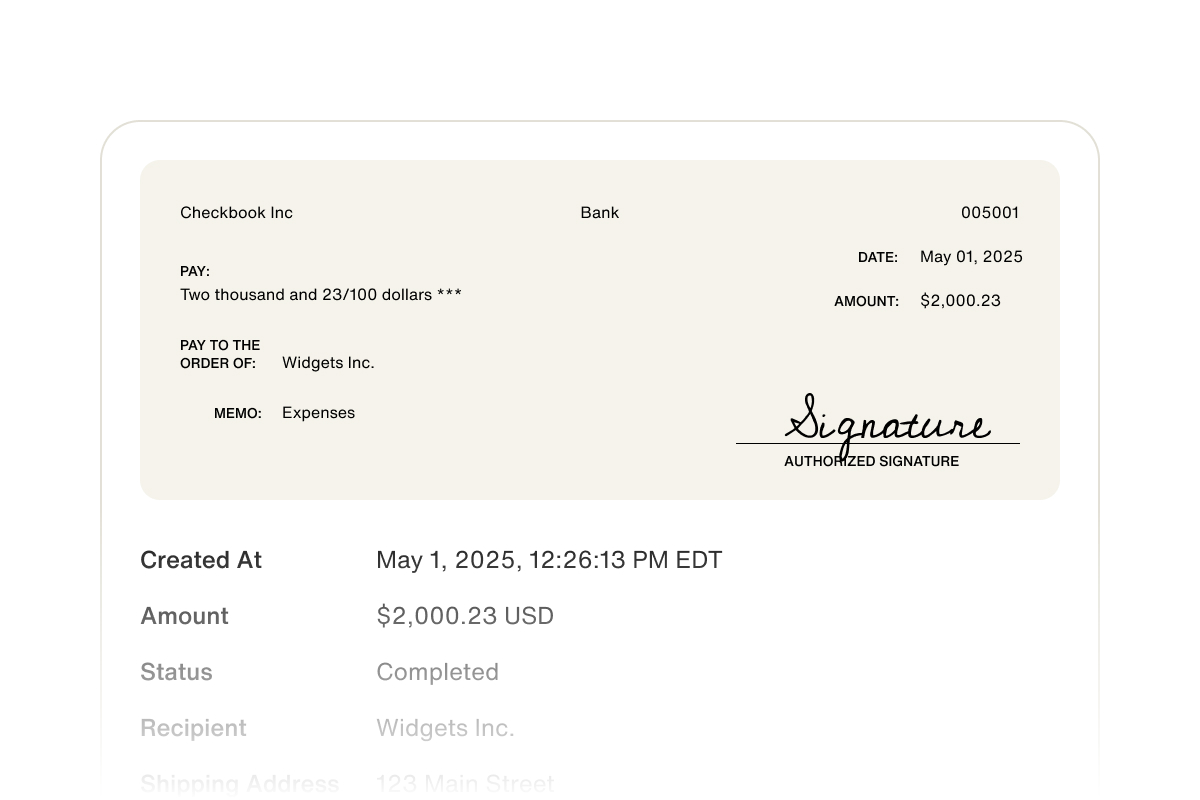Click the MEMO label

pos(238,413)
